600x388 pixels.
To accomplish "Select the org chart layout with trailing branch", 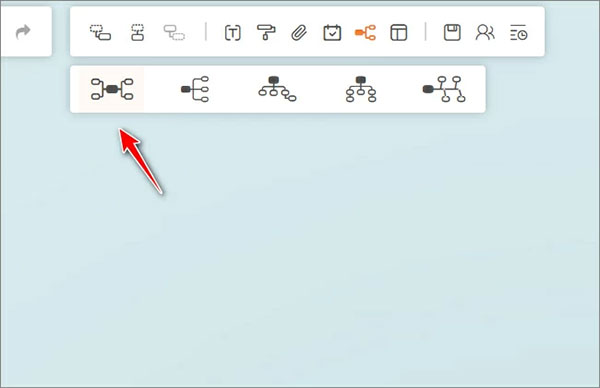I will tap(277, 89).
